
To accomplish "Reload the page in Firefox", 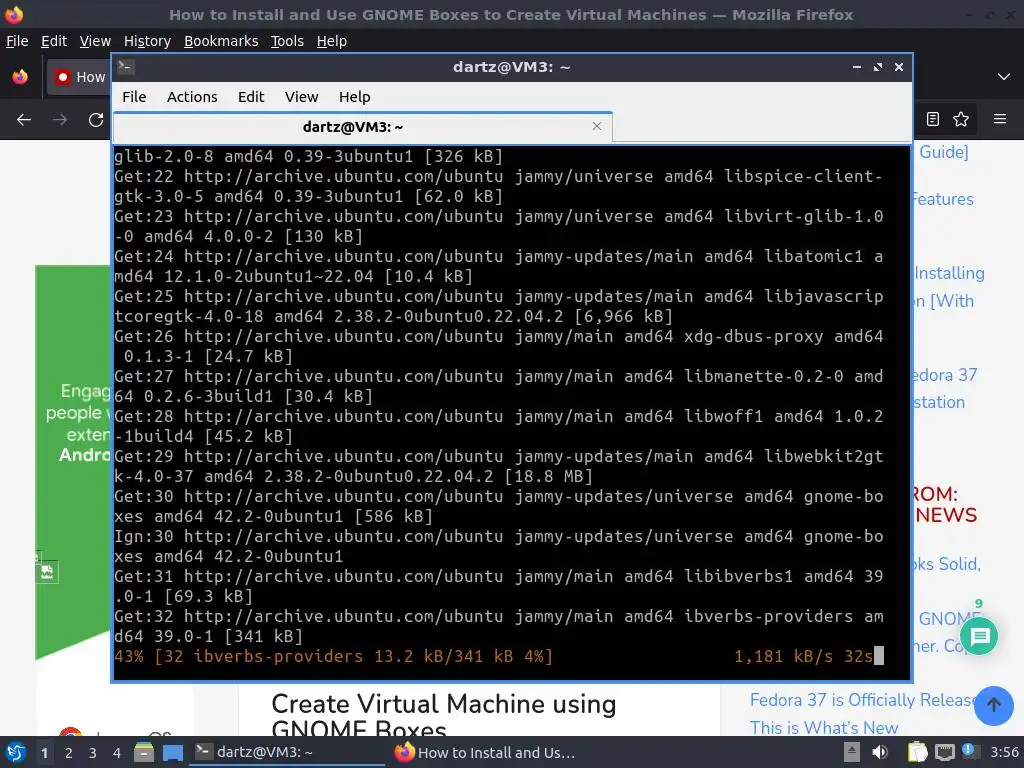I will point(96,120).
